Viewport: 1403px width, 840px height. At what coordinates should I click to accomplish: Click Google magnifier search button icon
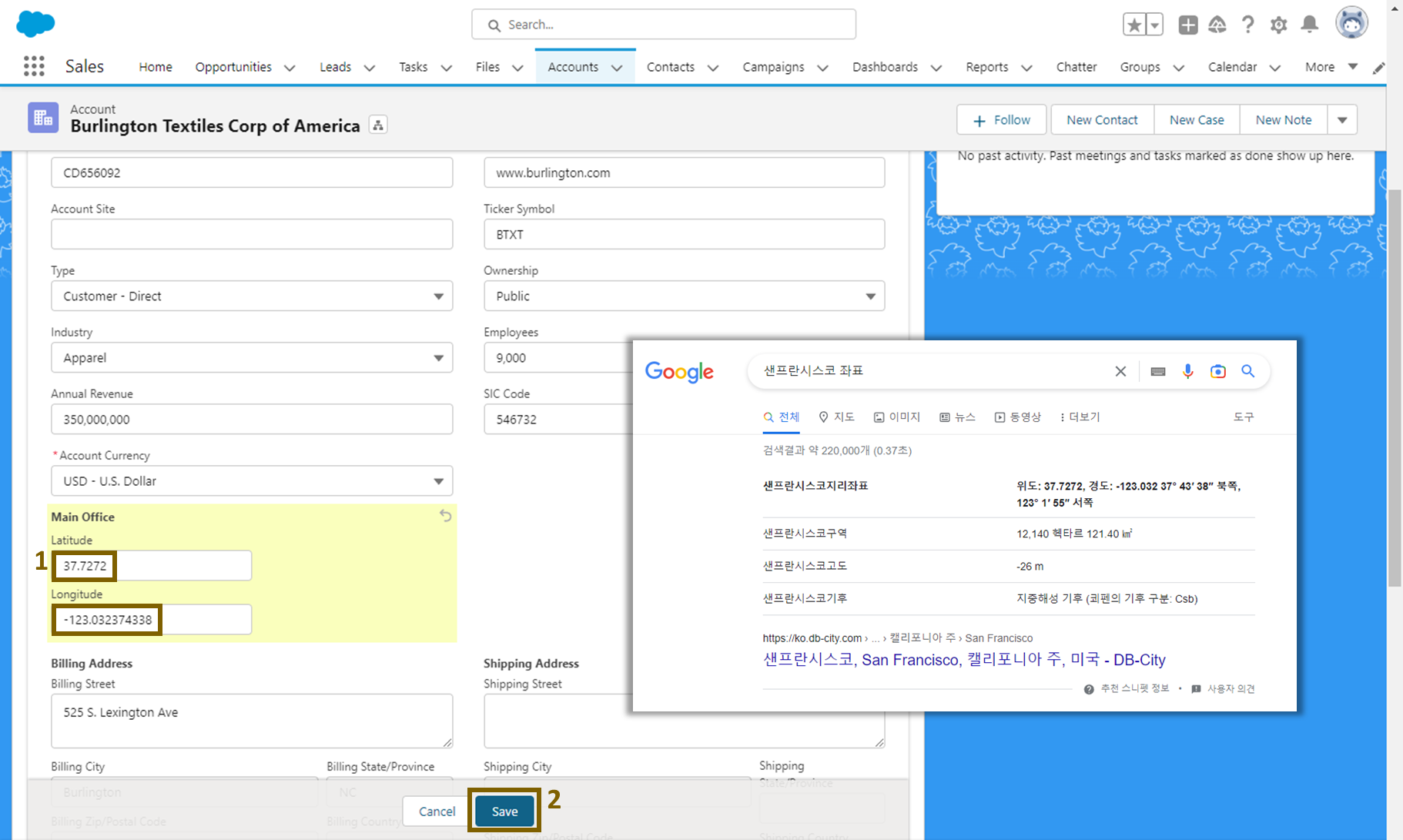point(1247,371)
